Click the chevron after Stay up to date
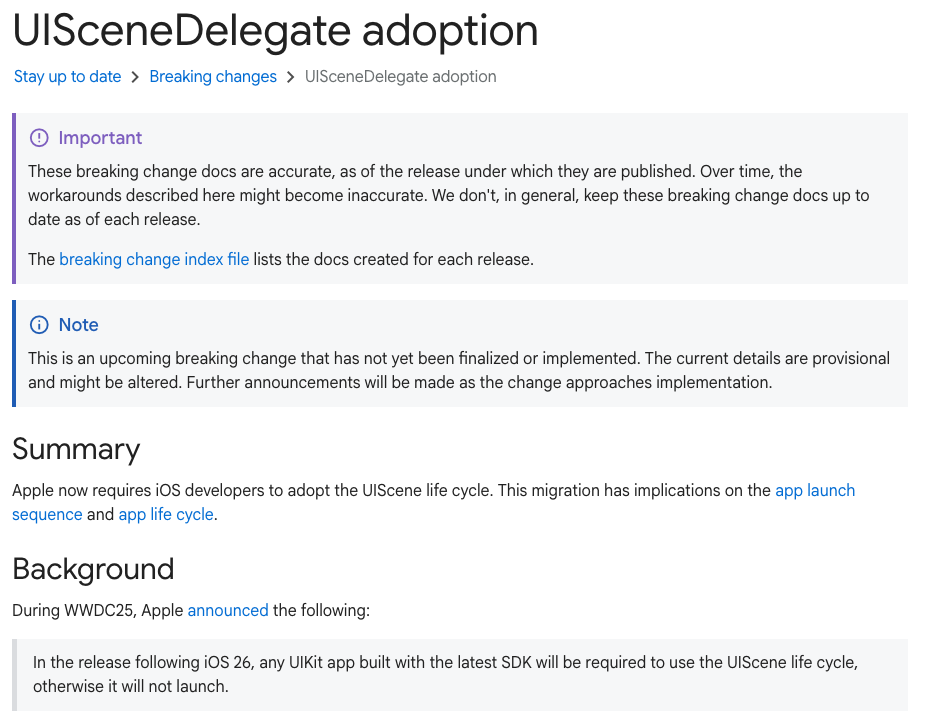The height and width of the screenshot is (717, 927). (x=135, y=77)
